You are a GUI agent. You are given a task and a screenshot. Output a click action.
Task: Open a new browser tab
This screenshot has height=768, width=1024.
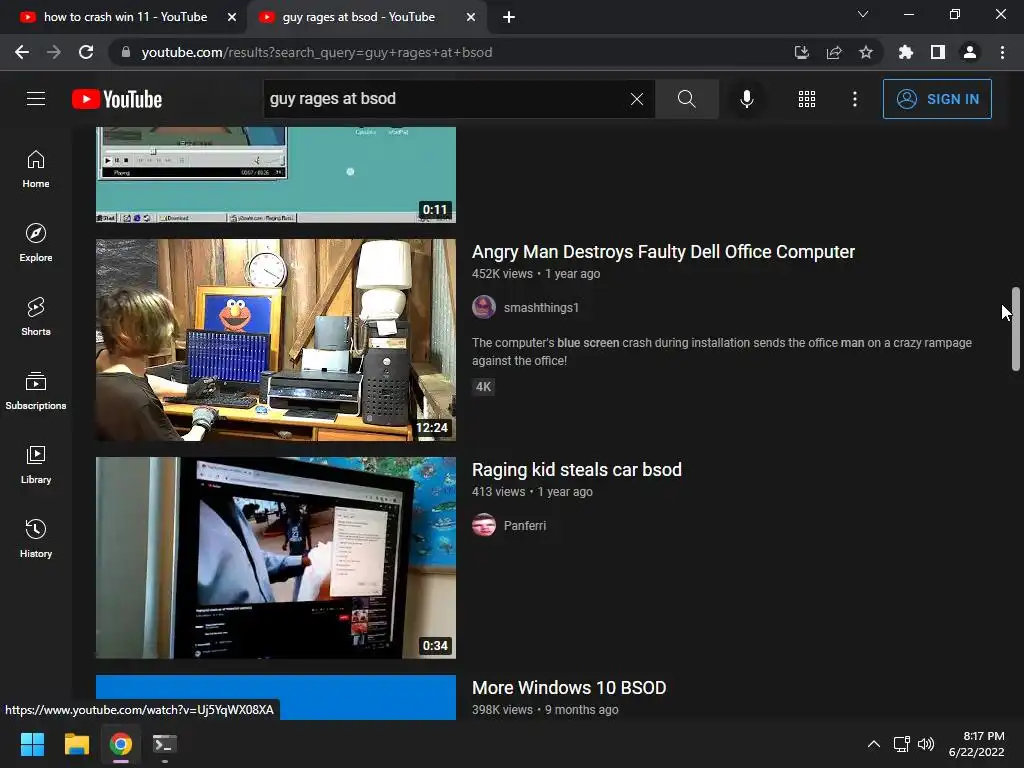click(x=509, y=17)
